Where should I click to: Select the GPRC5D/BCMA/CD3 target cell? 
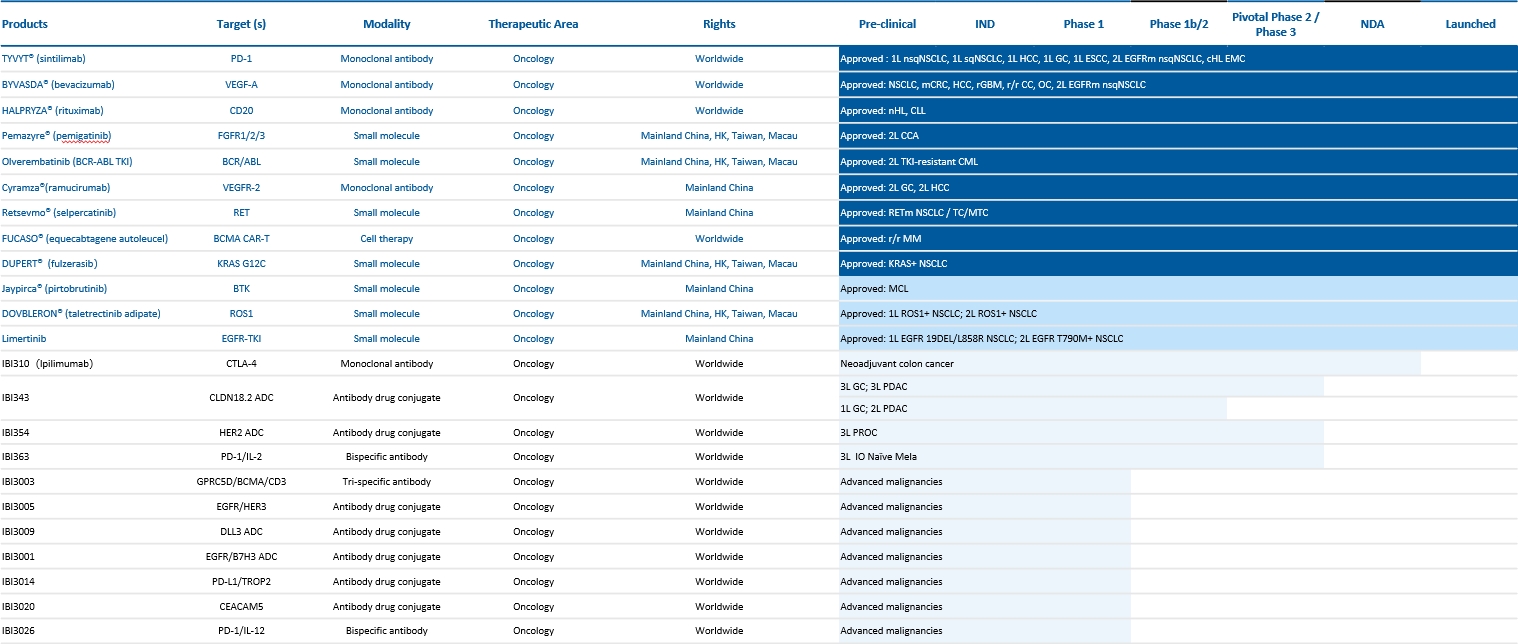click(x=240, y=482)
